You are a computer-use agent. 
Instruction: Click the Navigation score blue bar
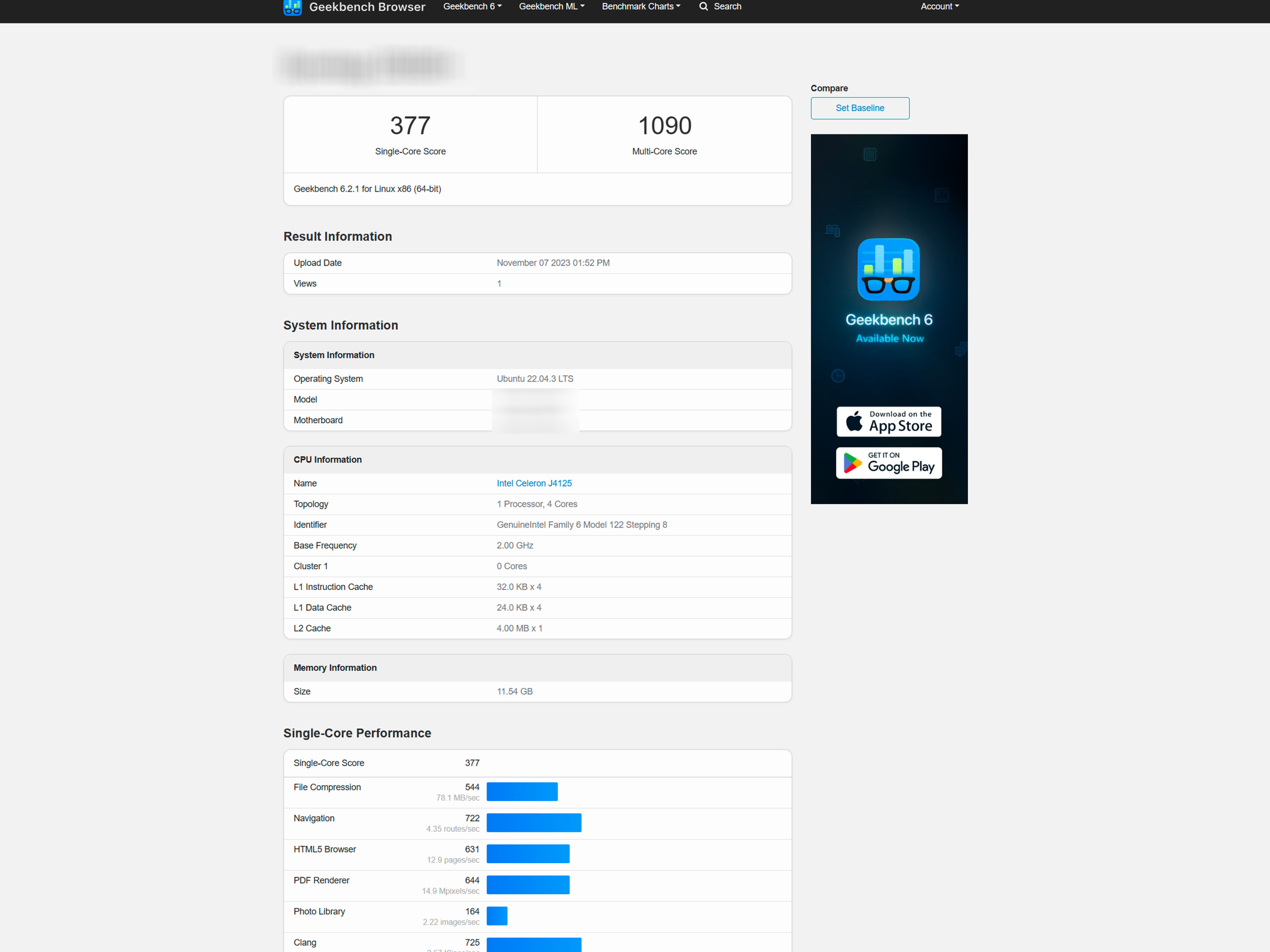click(533, 822)
